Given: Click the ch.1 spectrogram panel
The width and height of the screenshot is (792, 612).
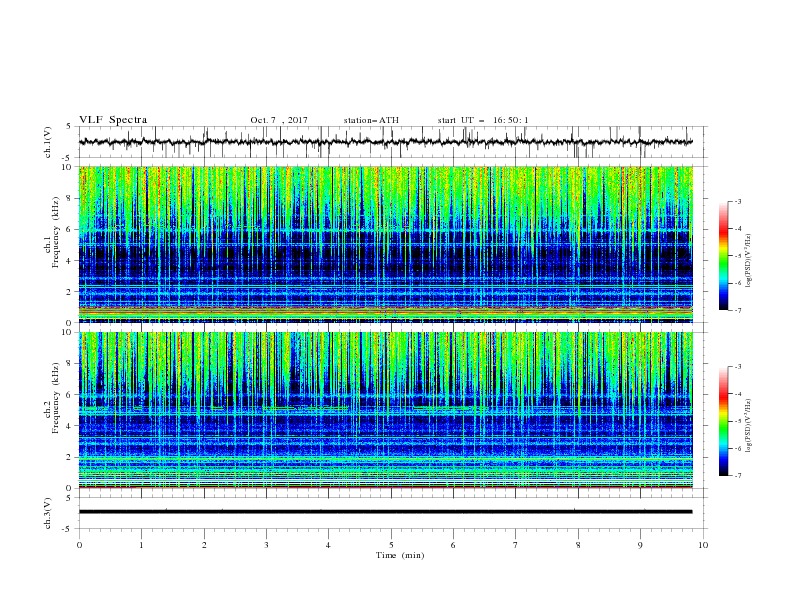Looking at the screenshot, I should click(x=385, y=244).
